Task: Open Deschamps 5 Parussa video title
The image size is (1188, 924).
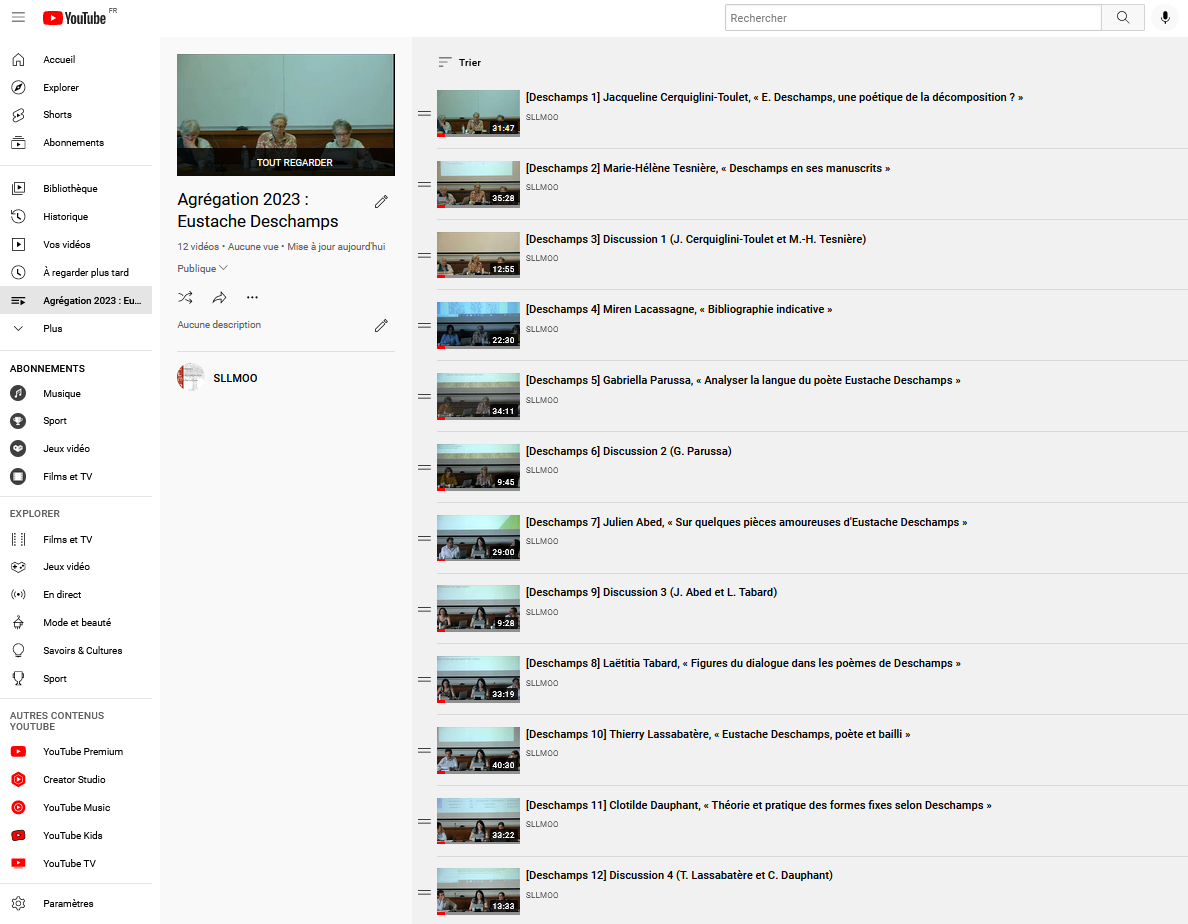Action: coord(742,380)
